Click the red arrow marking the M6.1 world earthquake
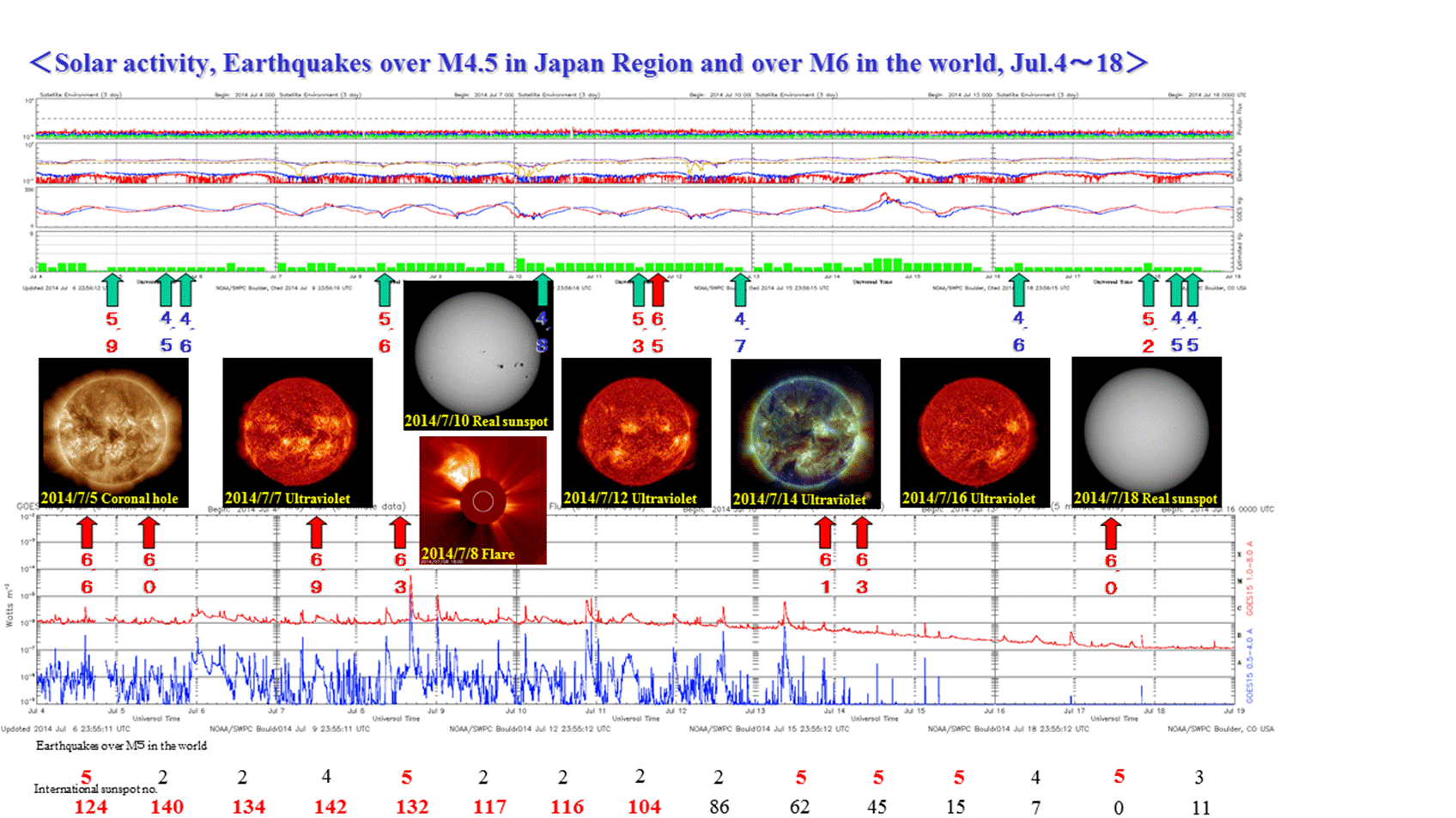This screenshot has width=1456, height=818. click(x=825, y=532)
